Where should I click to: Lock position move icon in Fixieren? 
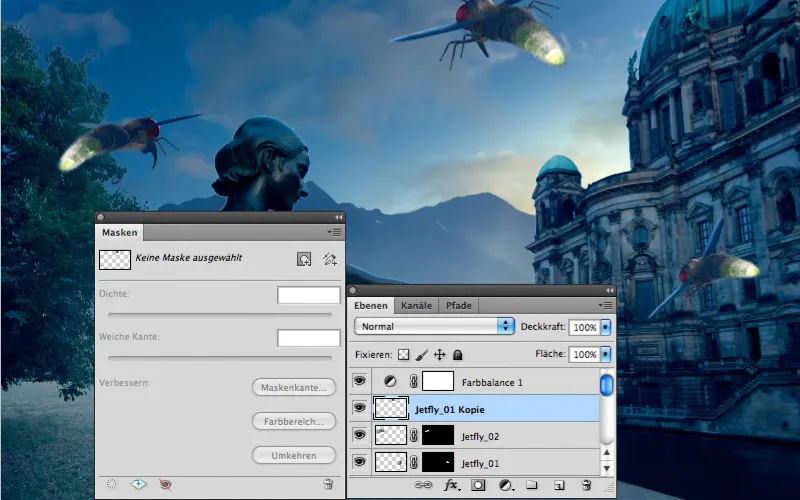440,355
